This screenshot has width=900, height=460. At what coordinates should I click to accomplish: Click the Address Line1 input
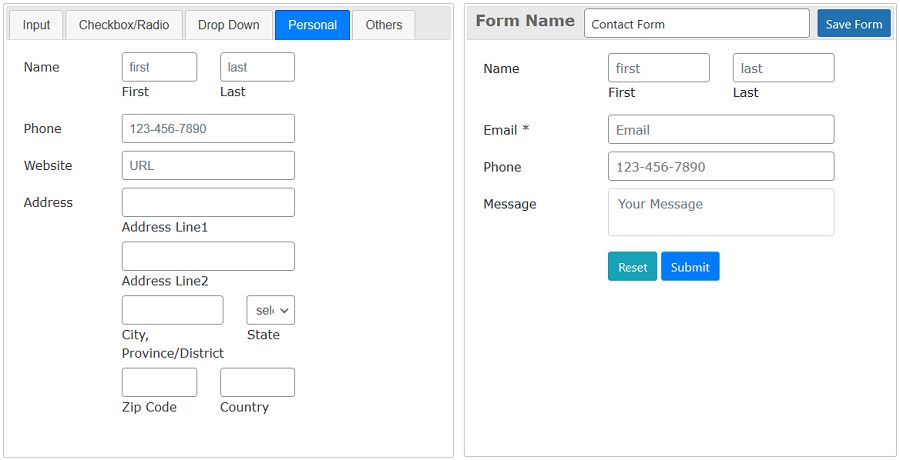(208, 202)
